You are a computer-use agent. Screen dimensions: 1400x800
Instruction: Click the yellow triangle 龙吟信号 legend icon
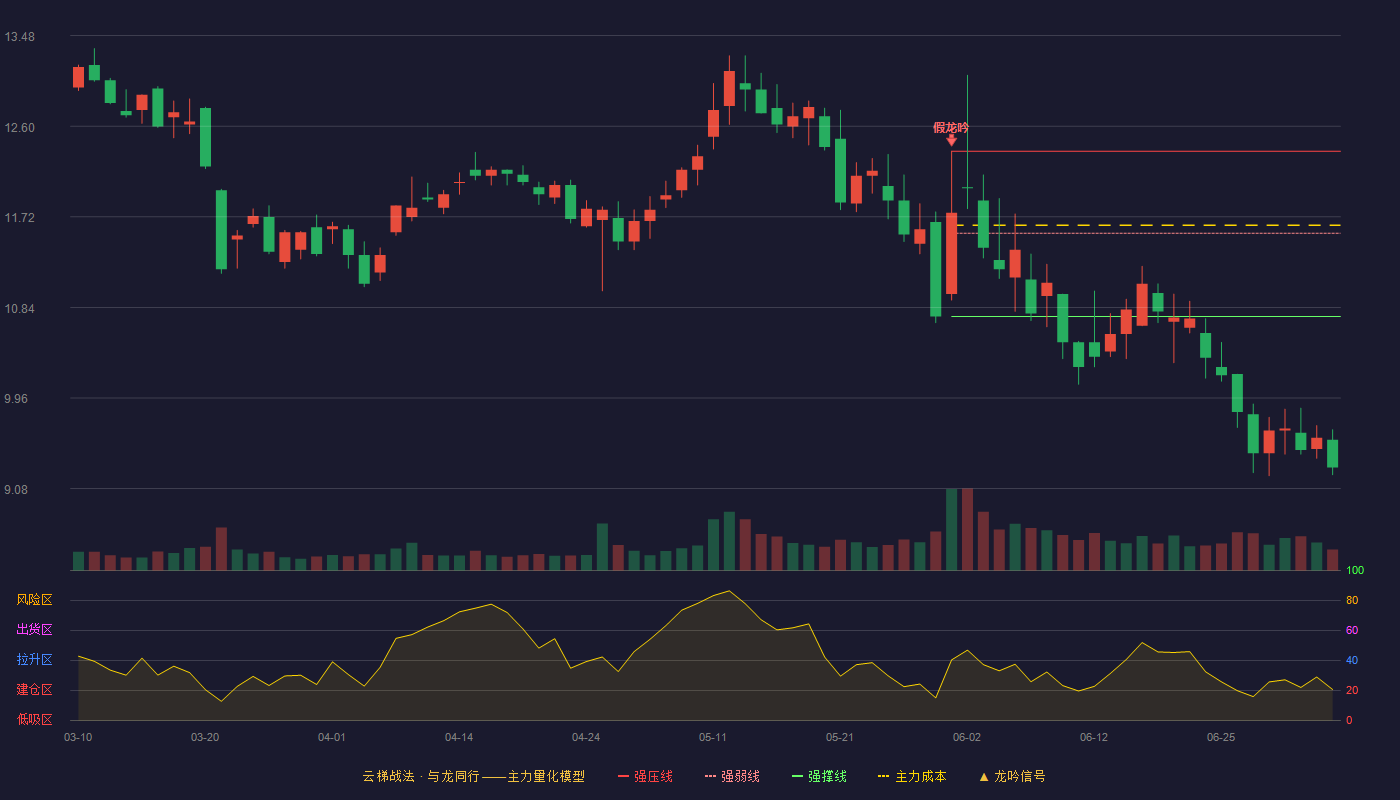(x=984, y=776)
